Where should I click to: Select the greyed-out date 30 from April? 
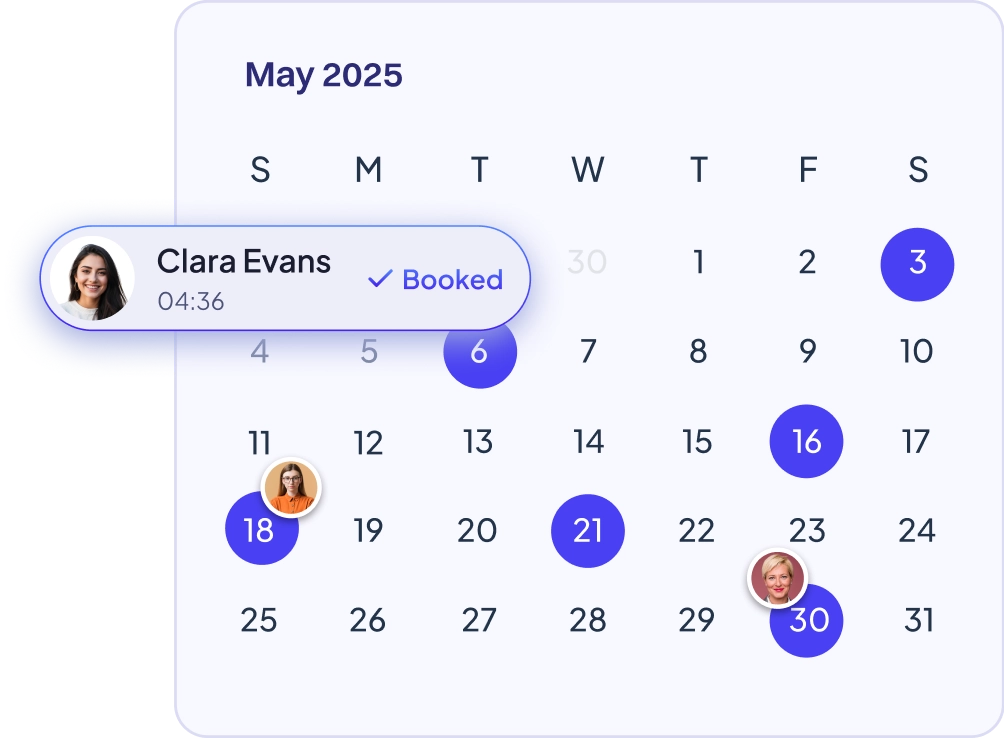pyautogui.click(x=587, y=262)
